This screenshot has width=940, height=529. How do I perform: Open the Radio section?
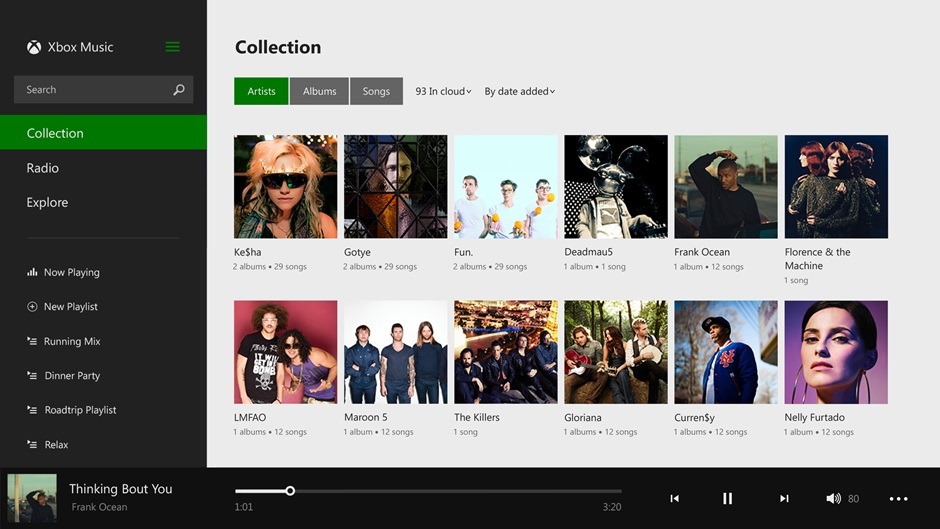(x=43, y=168)
